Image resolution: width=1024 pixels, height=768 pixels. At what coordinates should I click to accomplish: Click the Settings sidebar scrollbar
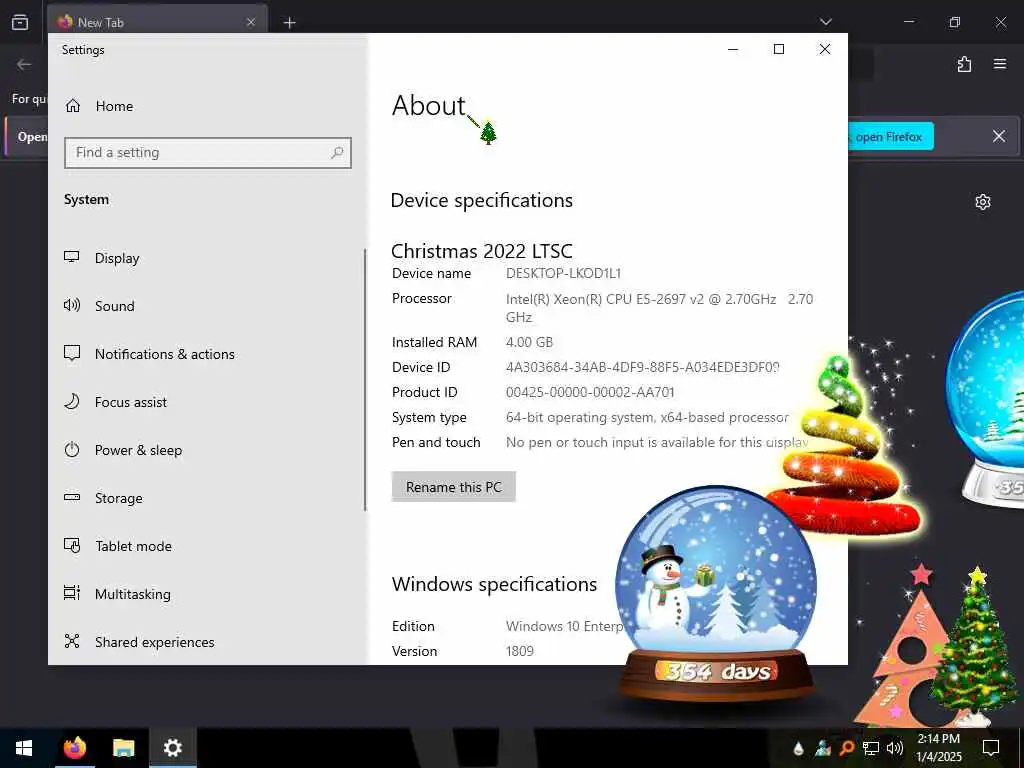(x=365, y=380)
